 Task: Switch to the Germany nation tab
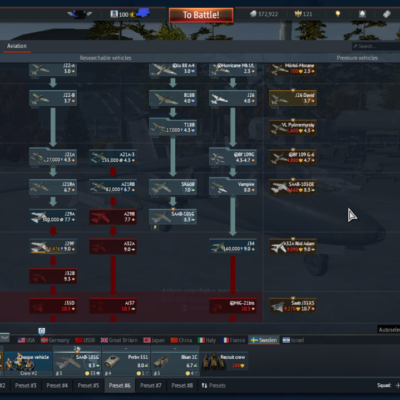point(55,340)
